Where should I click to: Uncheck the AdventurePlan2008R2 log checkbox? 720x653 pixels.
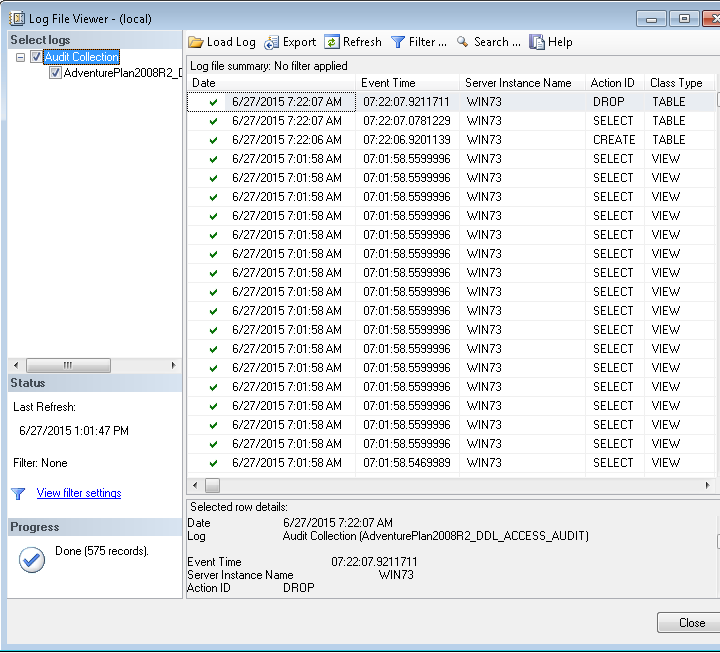click(56, 73)
